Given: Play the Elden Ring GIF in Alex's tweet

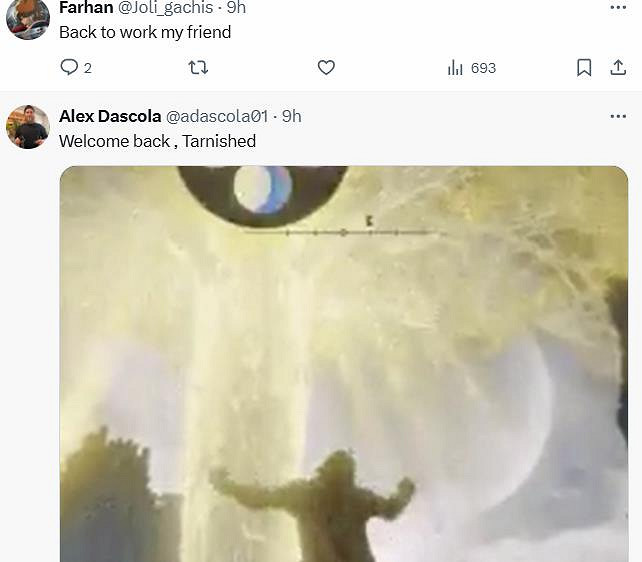Looking at the screenshot, I should click(x=344, y=363).
